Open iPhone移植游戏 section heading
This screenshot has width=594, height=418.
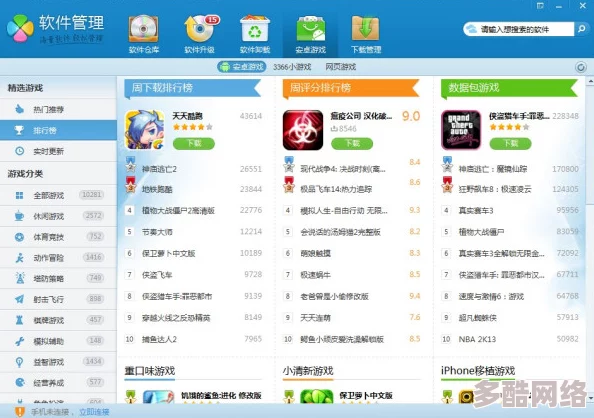478,371
